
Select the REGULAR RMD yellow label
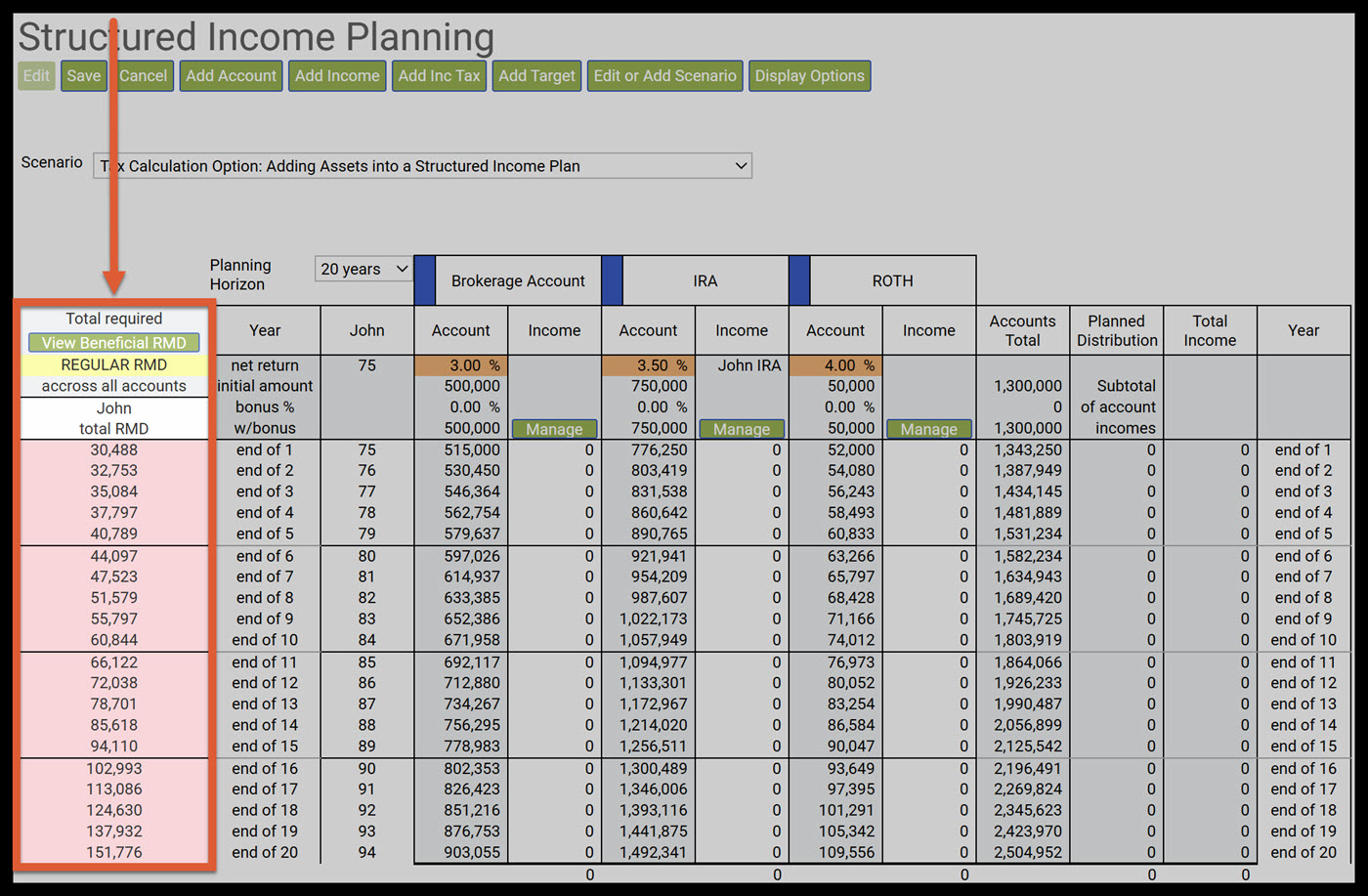coord(114,364)
